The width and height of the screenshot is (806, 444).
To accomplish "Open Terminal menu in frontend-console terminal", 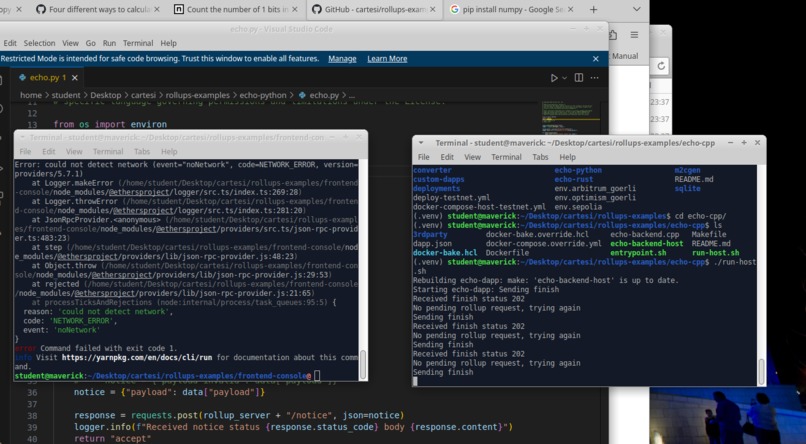I will click(108, 152).
